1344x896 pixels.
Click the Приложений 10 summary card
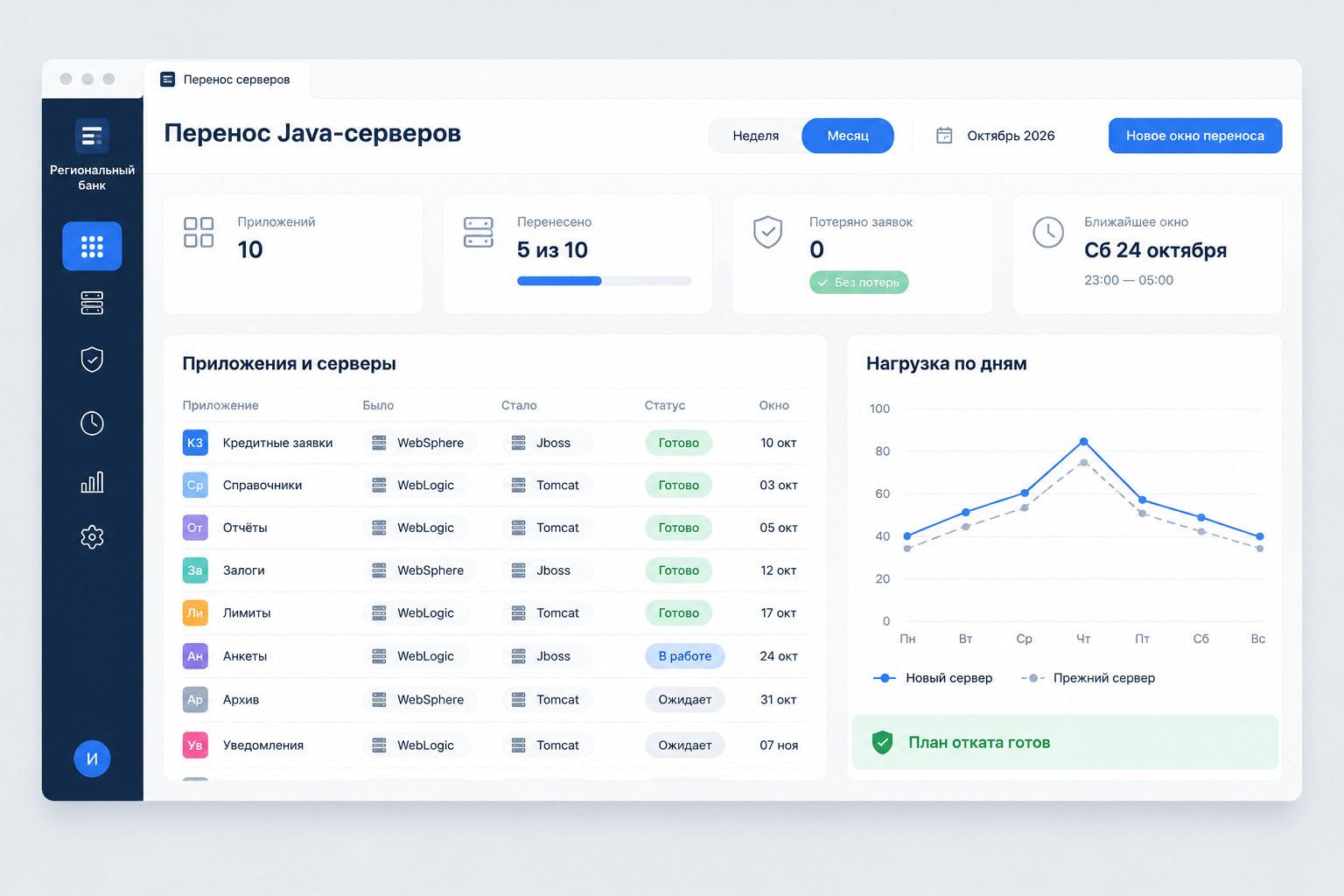pyautogui.click(x=293, y=254)
